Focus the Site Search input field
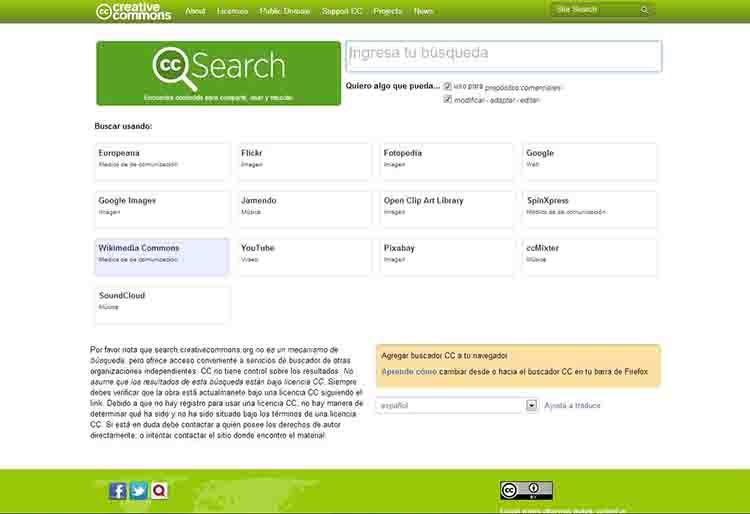 click(x=596, y=10)
